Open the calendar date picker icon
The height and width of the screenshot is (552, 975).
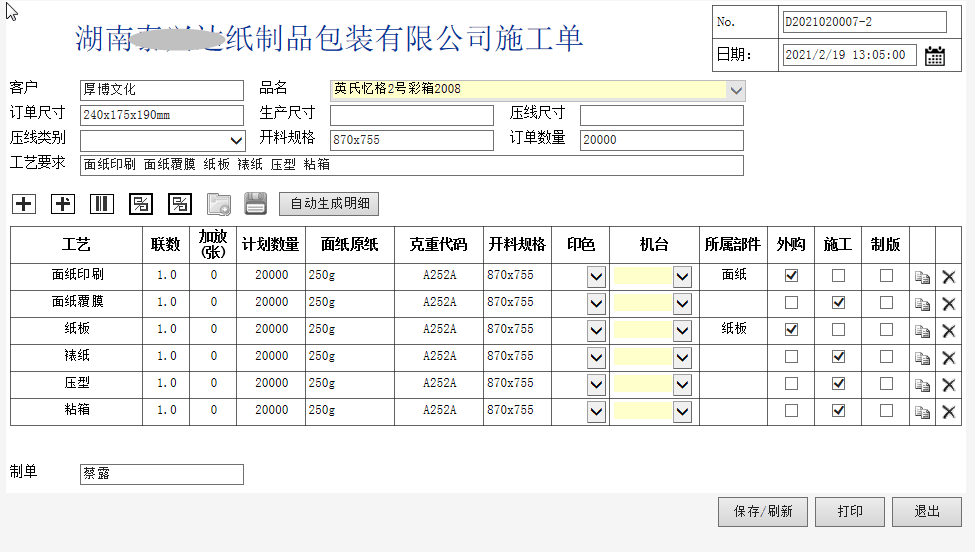[935, 56]
